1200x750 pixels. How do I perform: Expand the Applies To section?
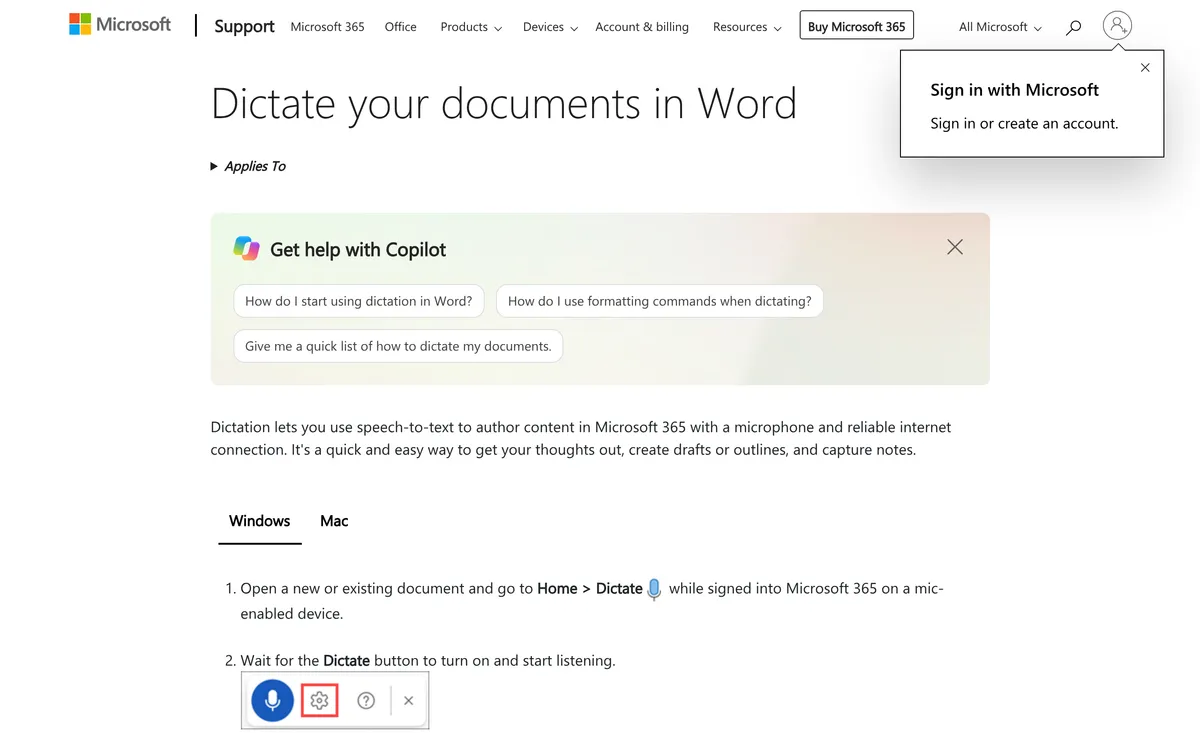[x=248, y=166]
